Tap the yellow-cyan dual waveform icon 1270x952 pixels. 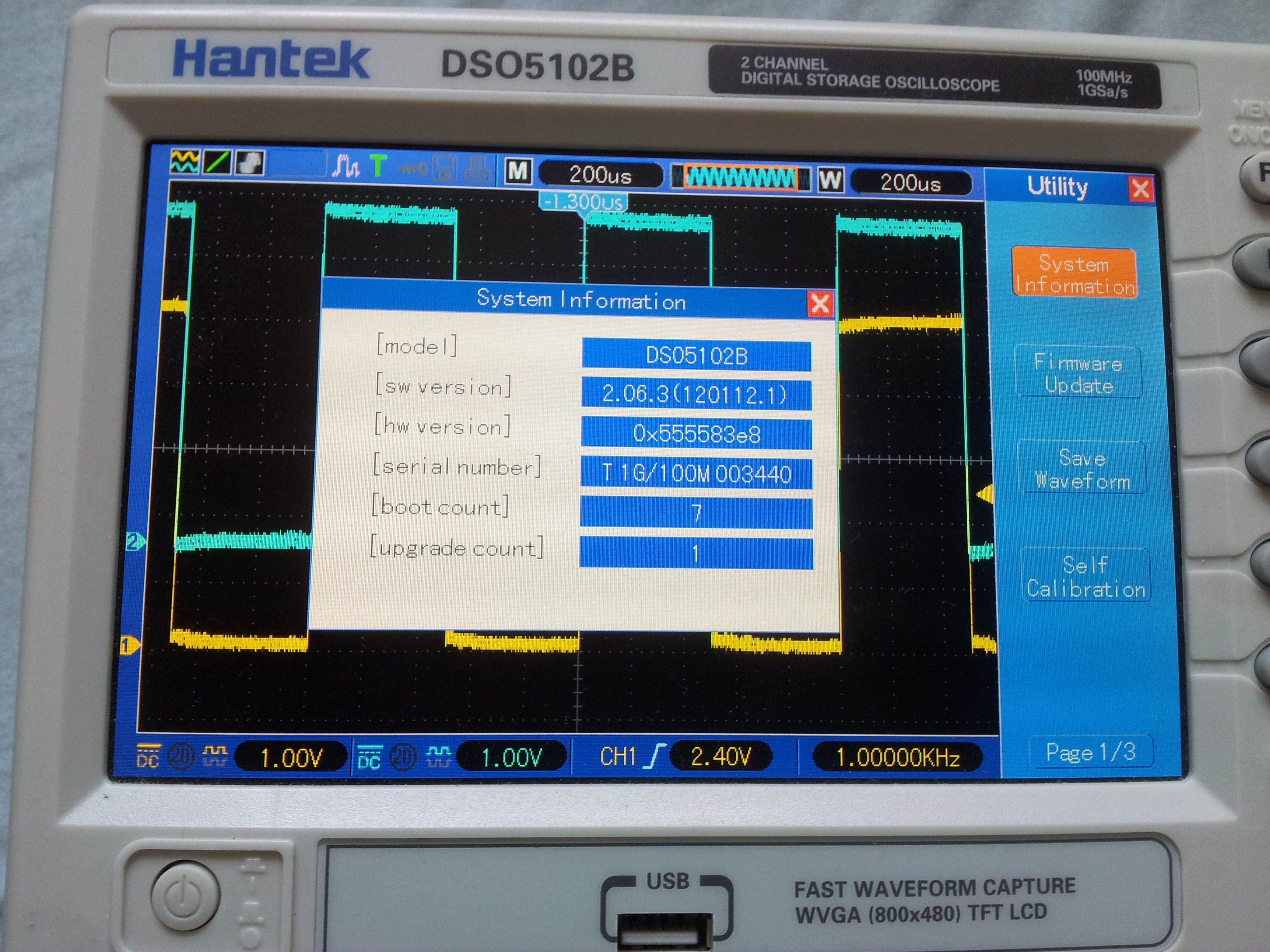pos(185,162)
